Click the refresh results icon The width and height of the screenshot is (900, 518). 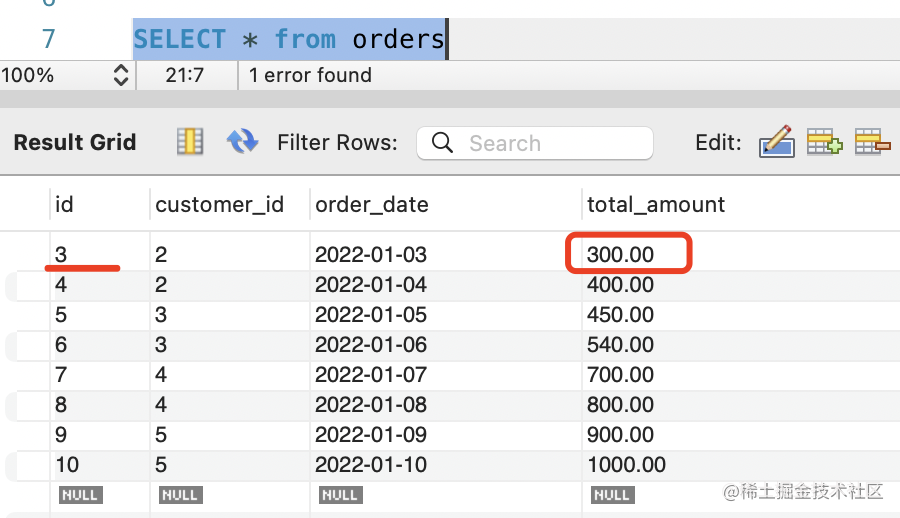point(243,142)
